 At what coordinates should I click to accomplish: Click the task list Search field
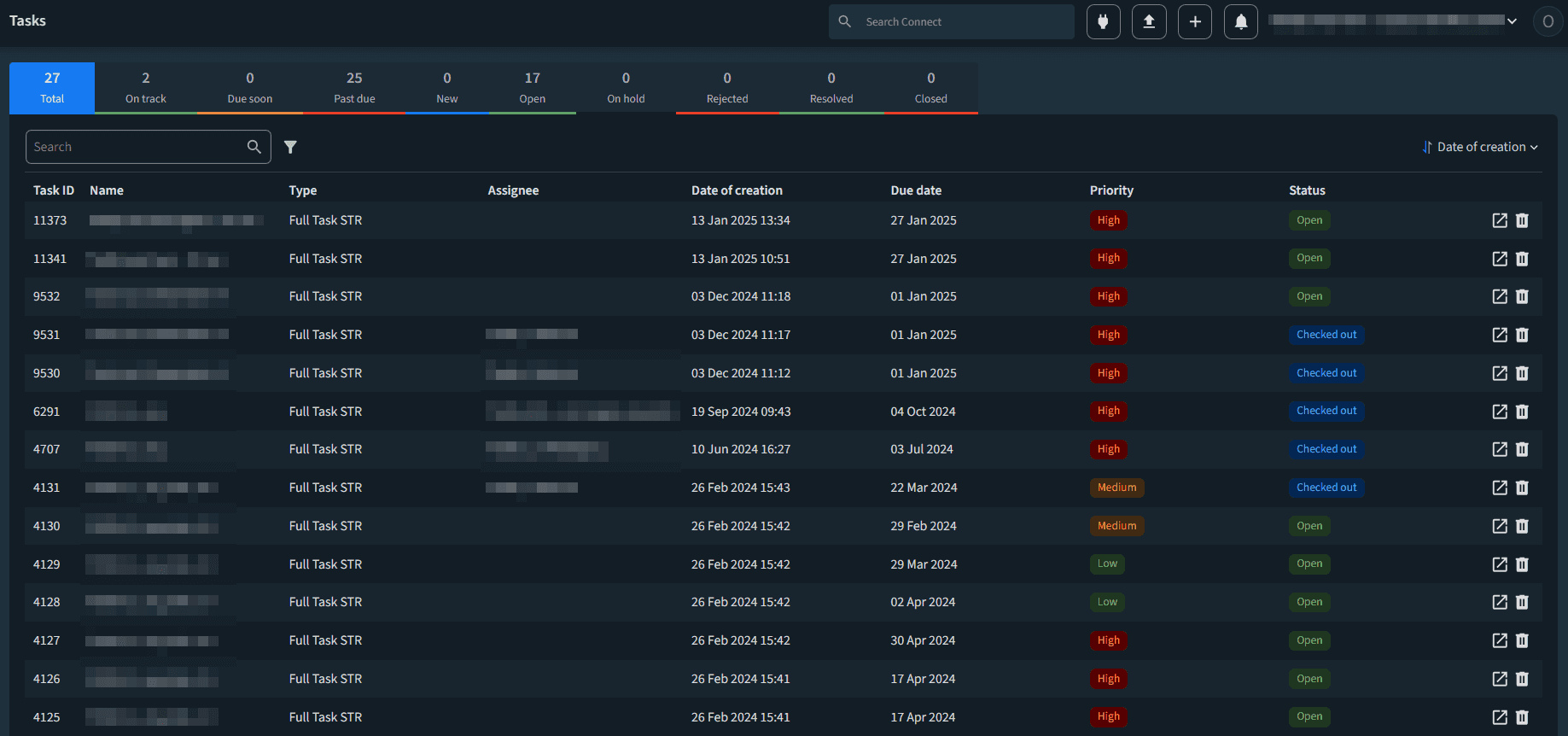[x=138, y=147]
